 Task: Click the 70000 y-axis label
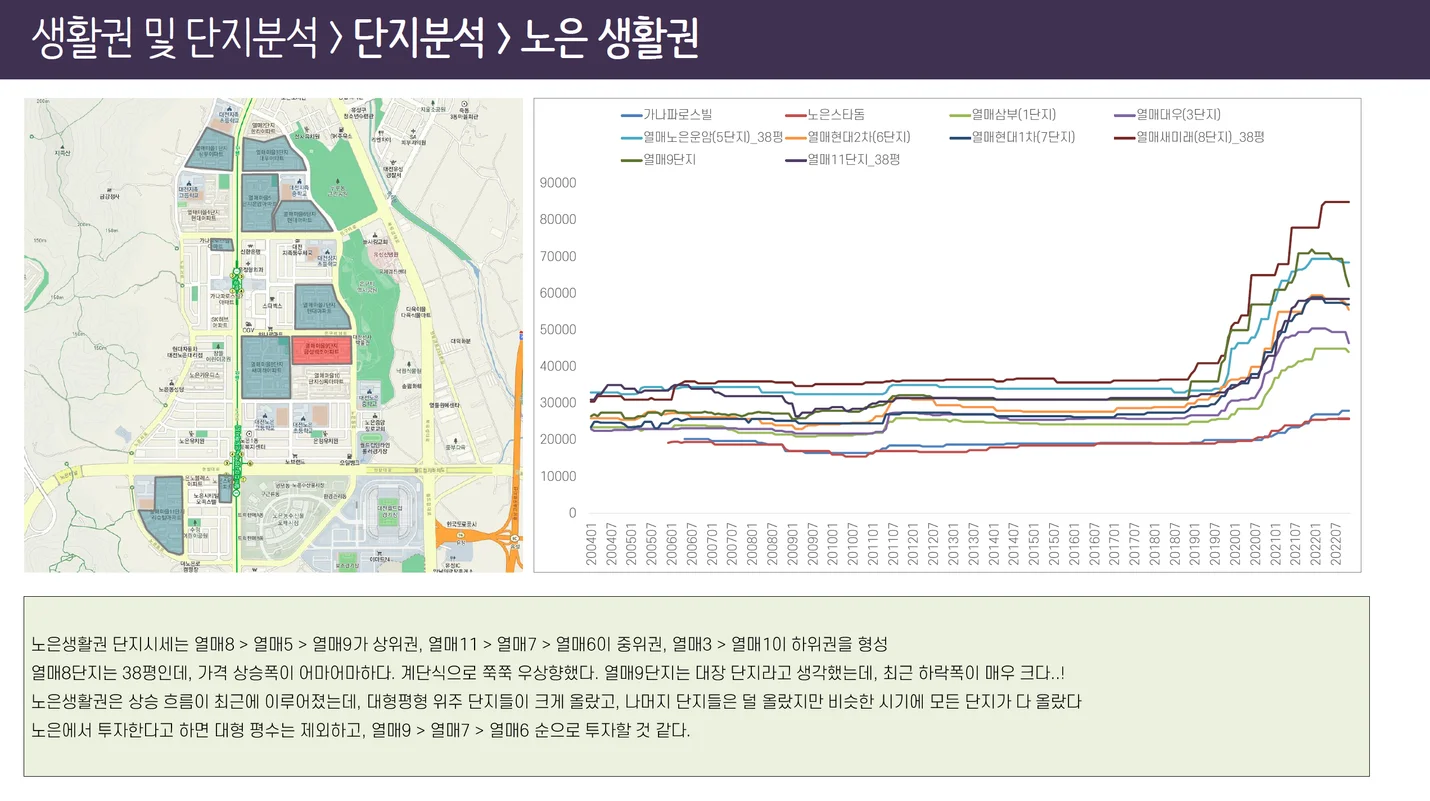point(558,257)
